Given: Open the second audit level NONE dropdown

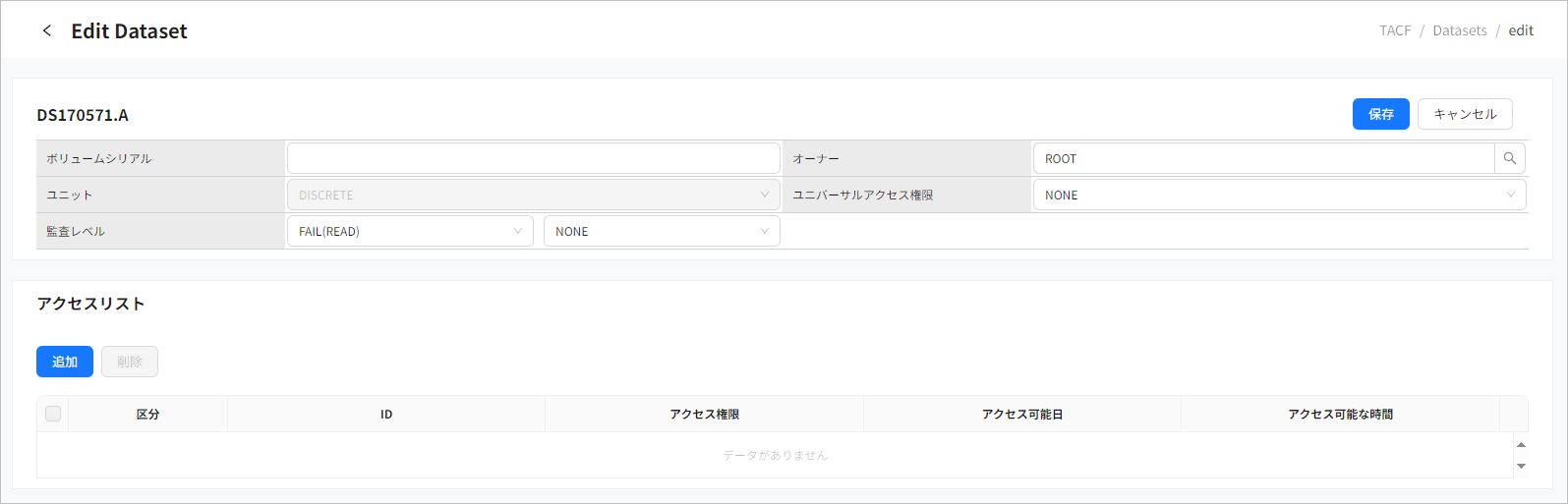Looking at the screenshot, I should pos(662,231).
